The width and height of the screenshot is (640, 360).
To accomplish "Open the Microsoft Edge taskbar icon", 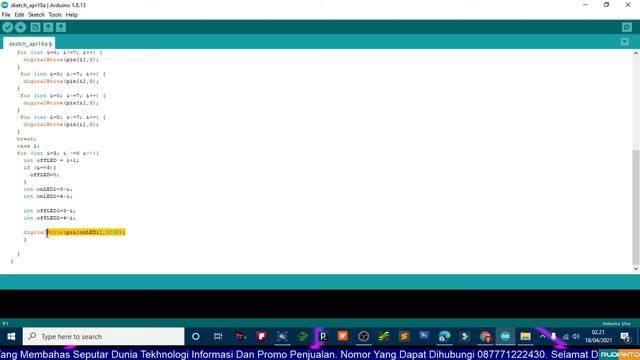I will point(444,336).
